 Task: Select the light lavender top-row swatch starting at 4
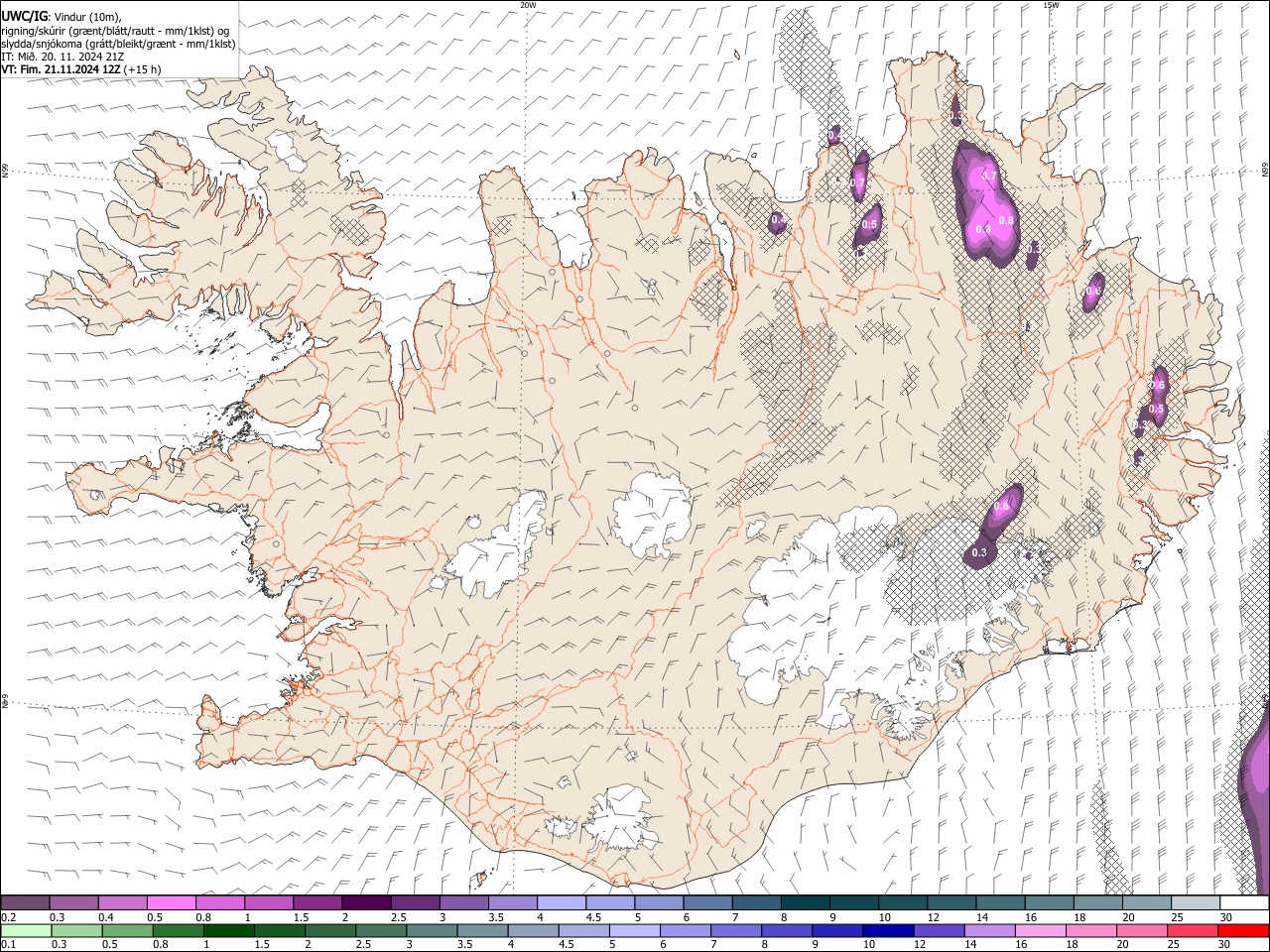point(562,902)
